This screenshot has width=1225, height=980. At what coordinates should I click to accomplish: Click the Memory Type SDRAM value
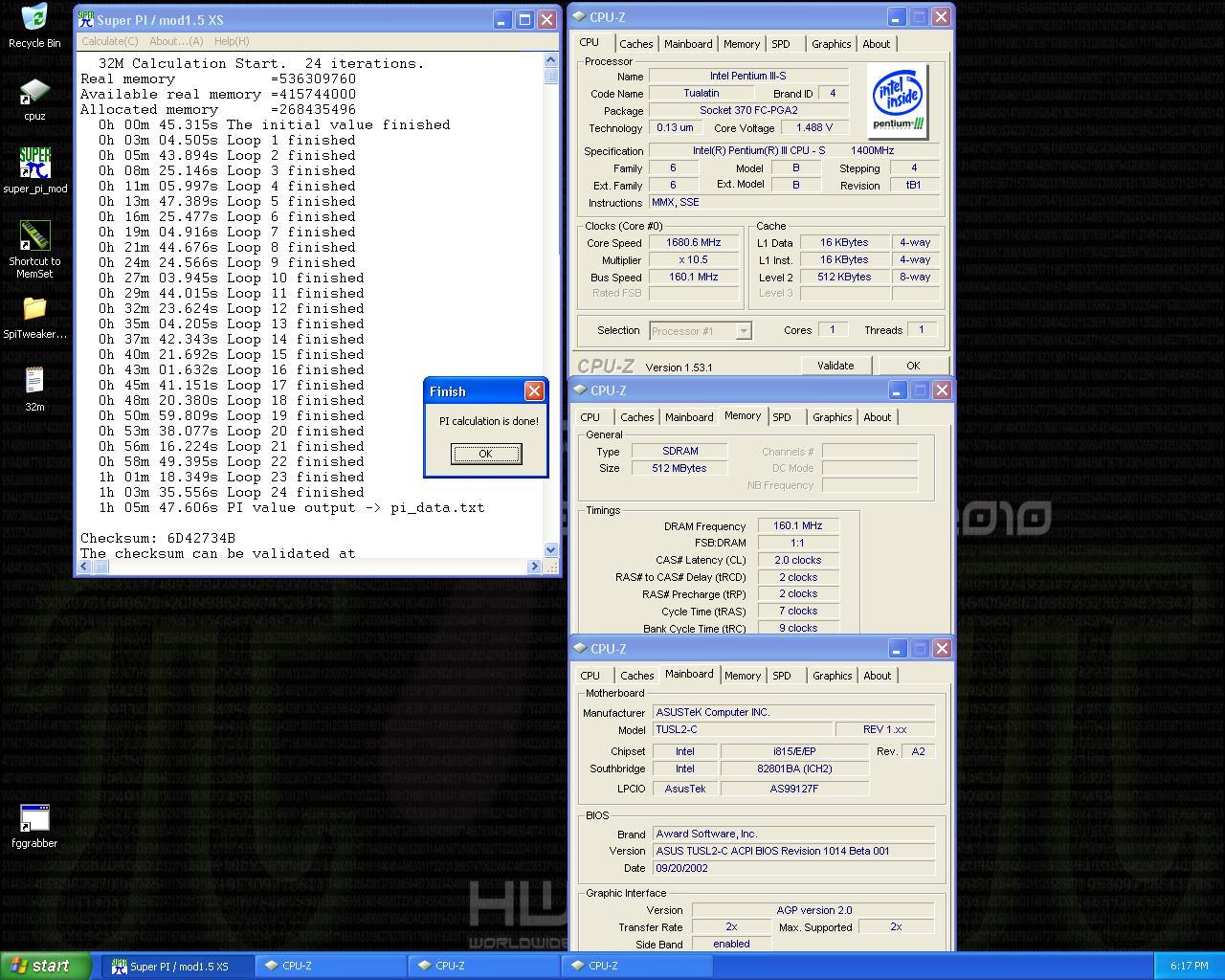click(679, 451)
